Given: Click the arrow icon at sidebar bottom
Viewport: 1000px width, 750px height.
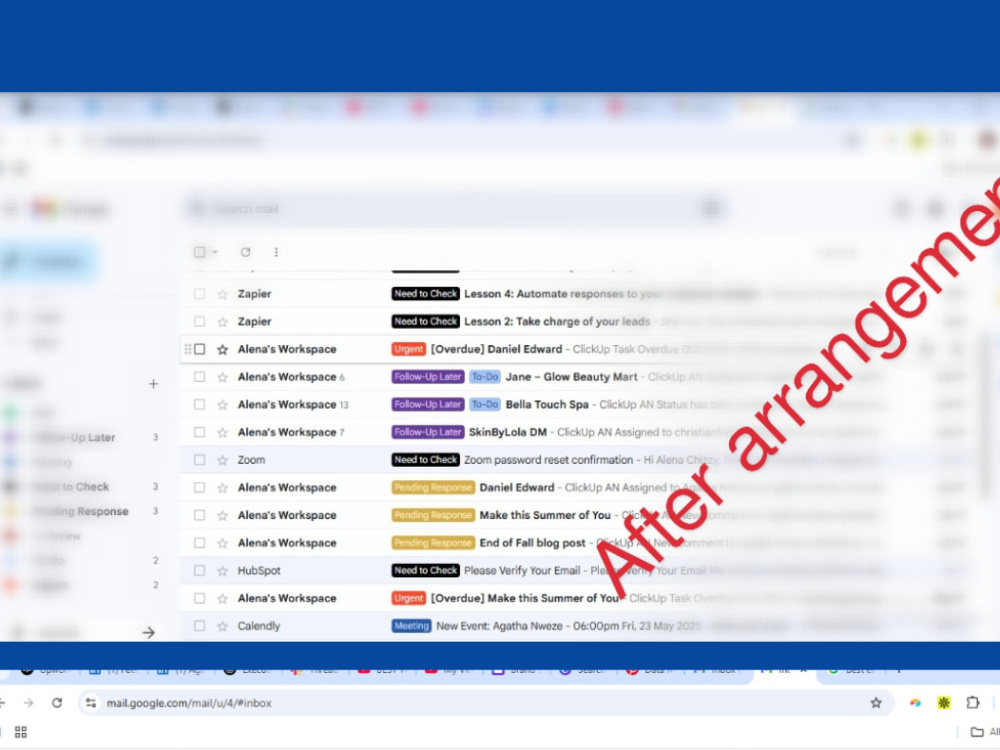Looking at the screenshot, I should (x=149, y=633).
